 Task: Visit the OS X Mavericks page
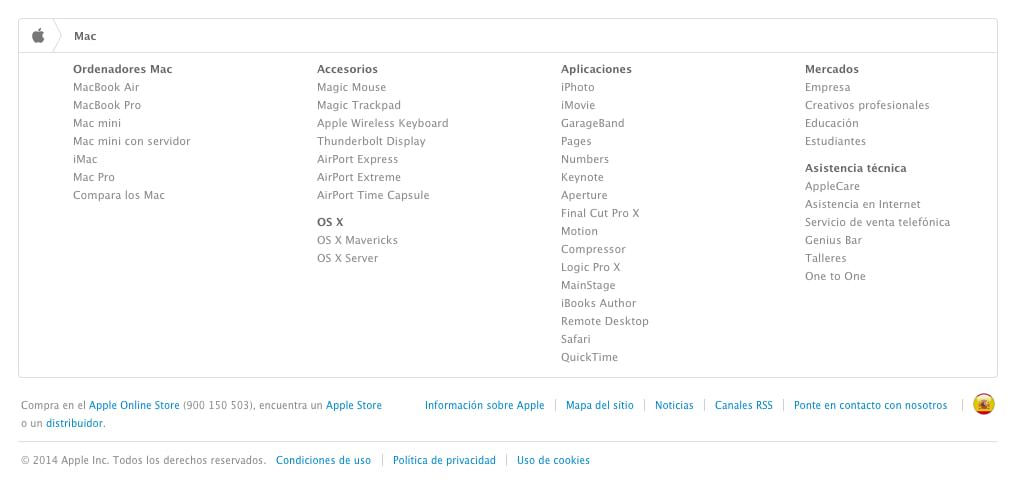pyautogui.click(x=357, y=240)
